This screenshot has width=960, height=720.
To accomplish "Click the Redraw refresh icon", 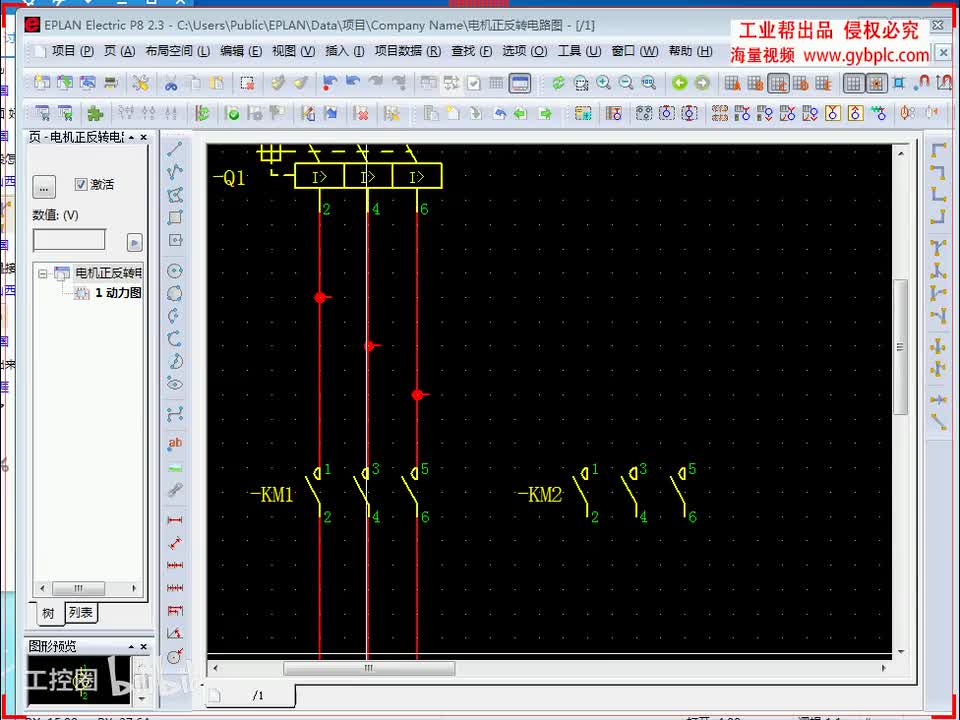I will pyautogui.click(x=558, y=83).
